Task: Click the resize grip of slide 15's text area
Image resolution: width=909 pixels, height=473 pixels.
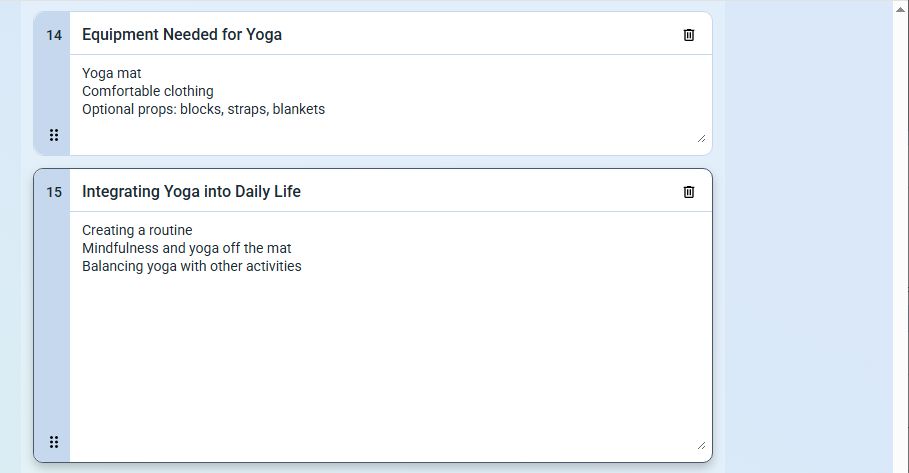Action: click(701, 446)
